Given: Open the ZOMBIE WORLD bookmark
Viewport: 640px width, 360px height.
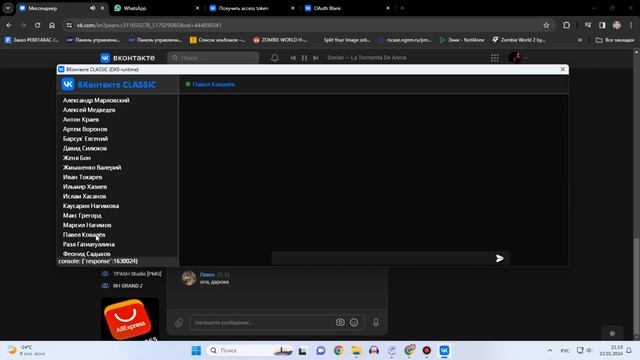Looking at the screenshot, I should tap(280, 40).
